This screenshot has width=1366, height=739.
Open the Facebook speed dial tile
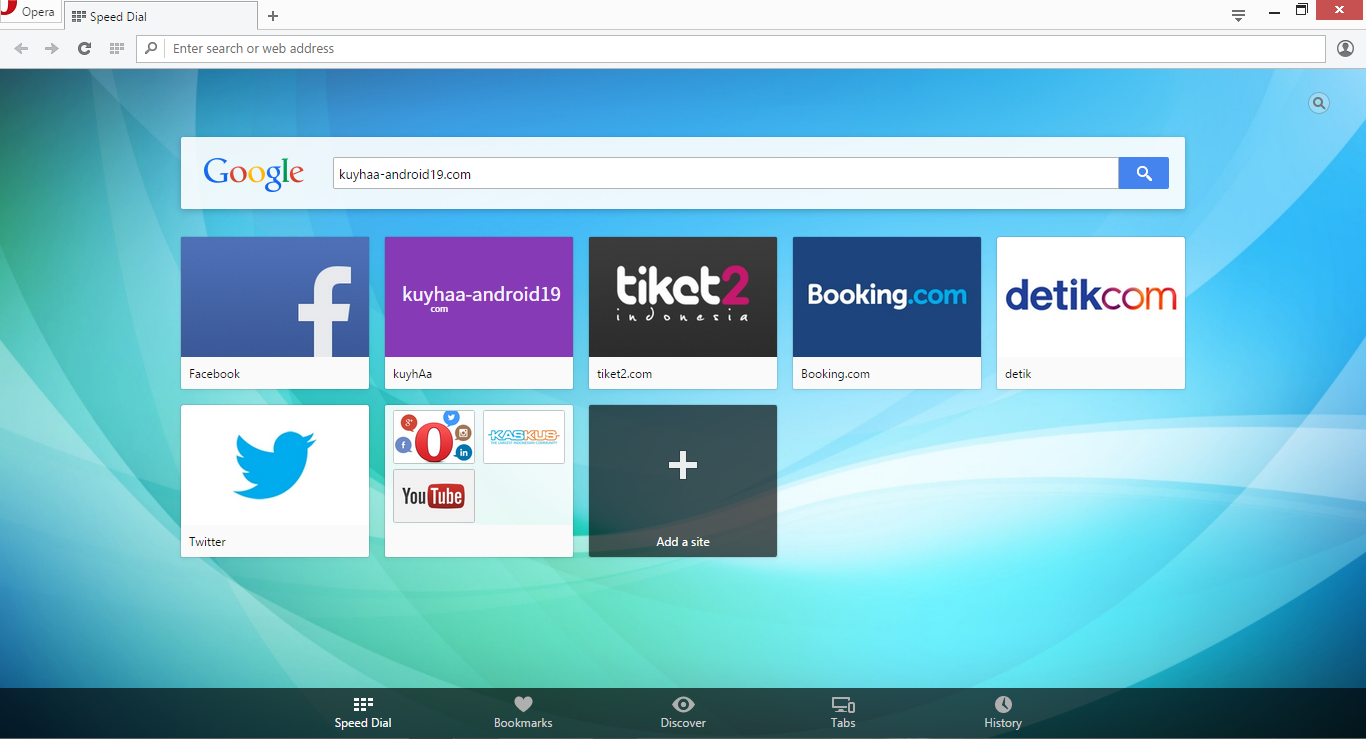[x=275, y=312]
